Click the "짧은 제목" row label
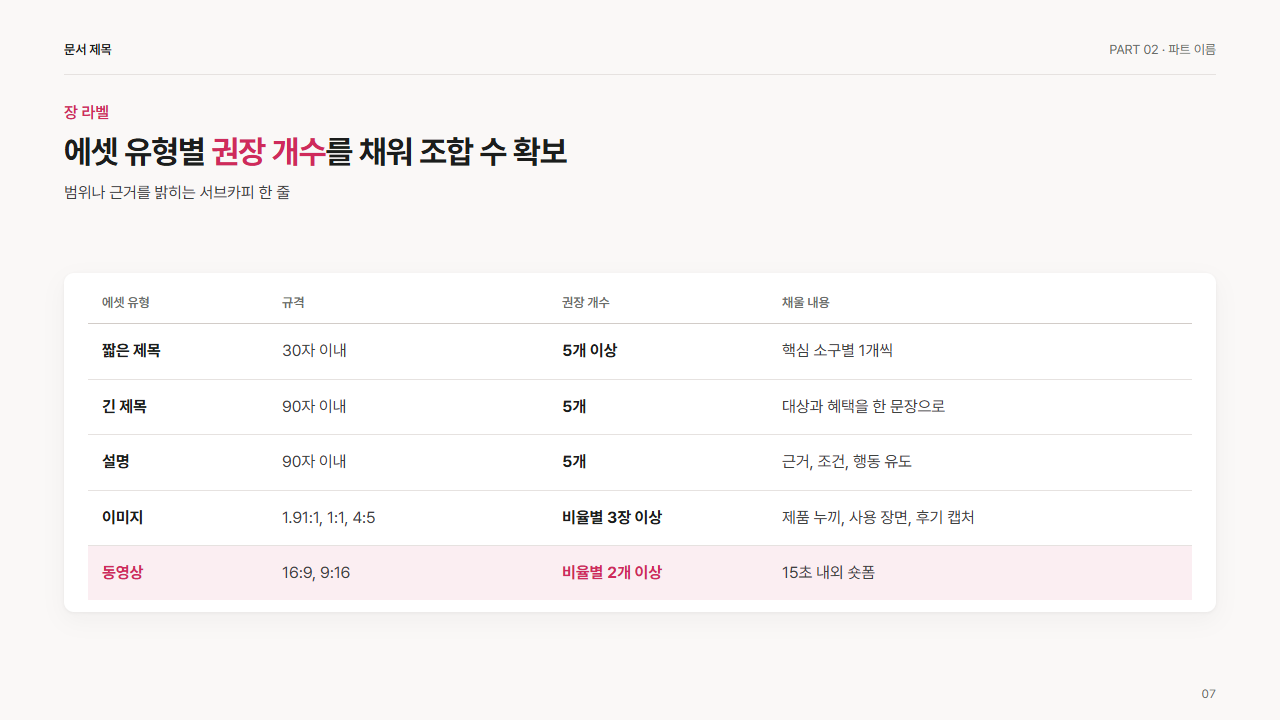 click(131, 351)
